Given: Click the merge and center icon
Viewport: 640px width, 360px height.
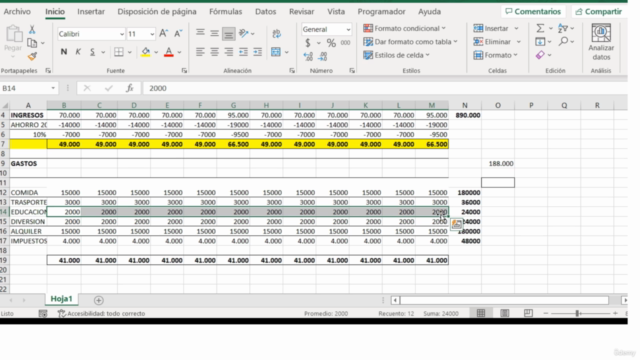Looking at the screenshot, I should (x=276, y=52).
